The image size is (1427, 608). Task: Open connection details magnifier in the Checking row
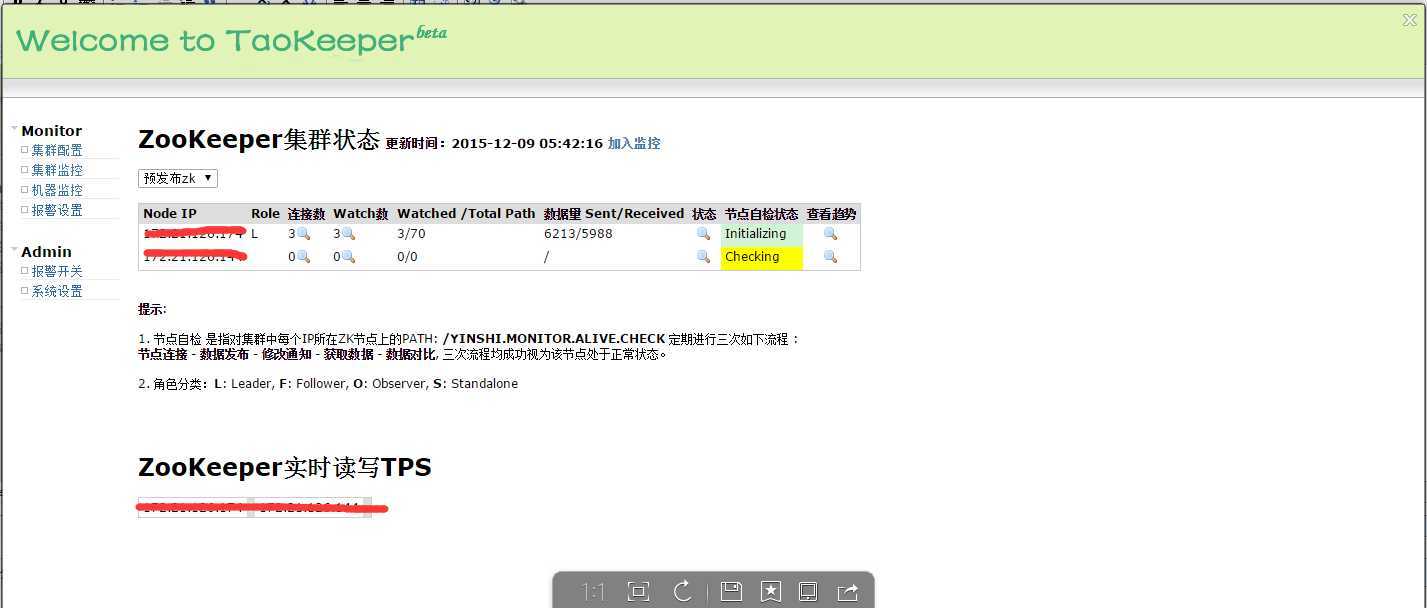(x=303, y=257)
